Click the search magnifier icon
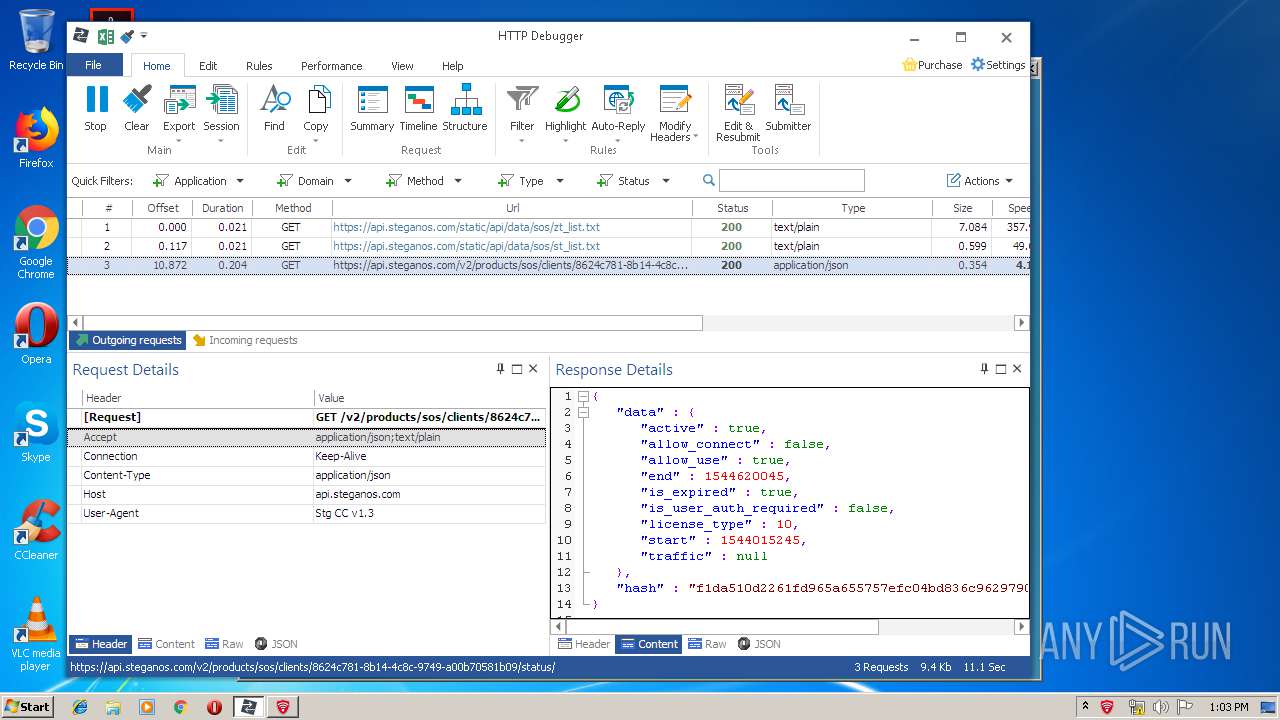 click(x=708, y=181)
